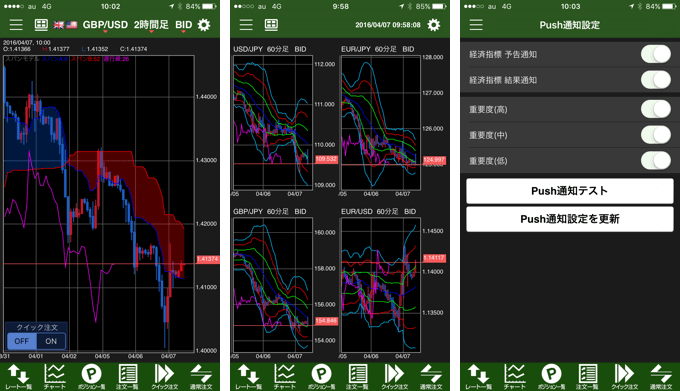Tap the 109.532 USD/JPY price label
The width and height of the screenshot is (680, 391).
(x=326, y=159)
